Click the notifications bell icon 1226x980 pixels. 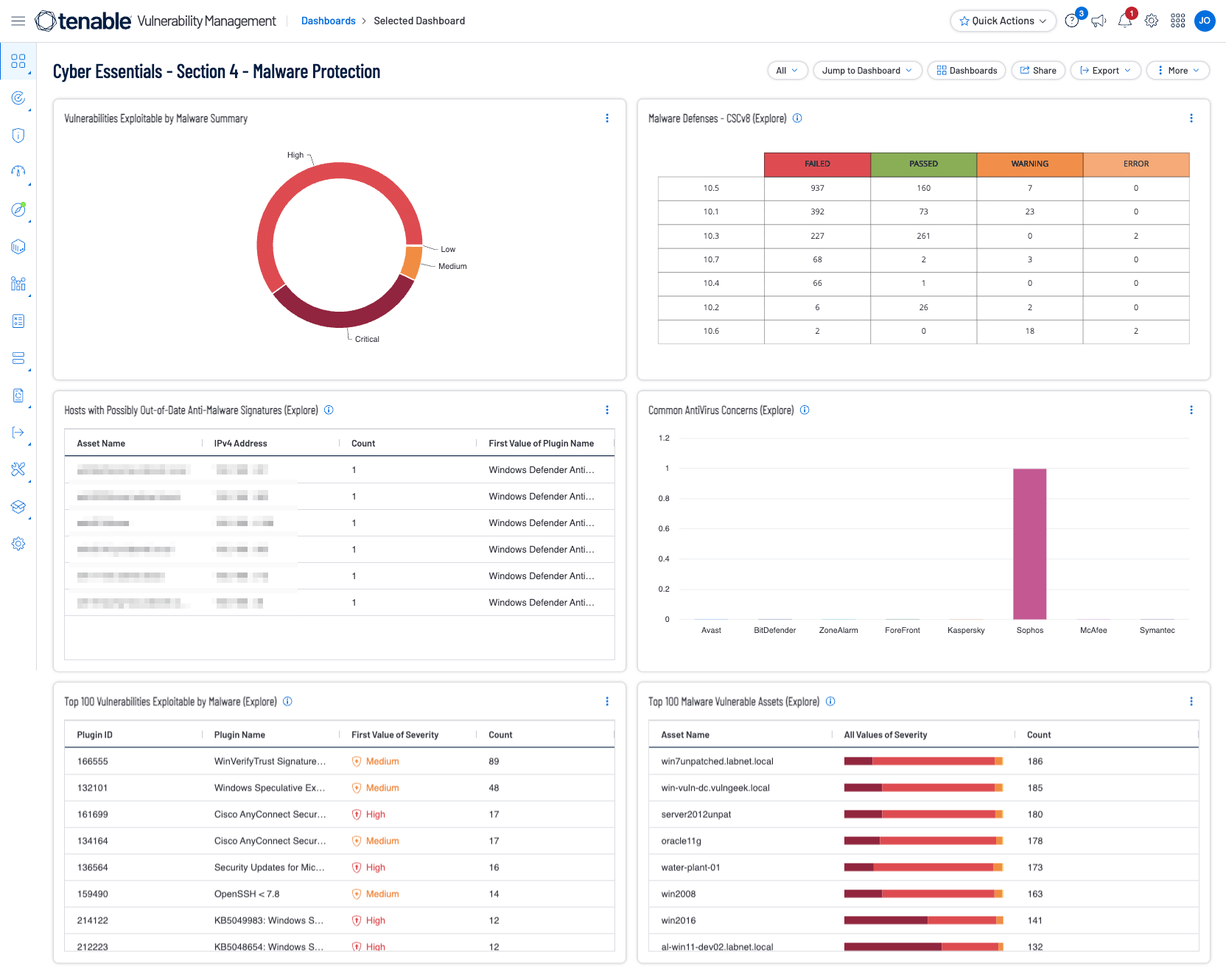[1124, 21]
